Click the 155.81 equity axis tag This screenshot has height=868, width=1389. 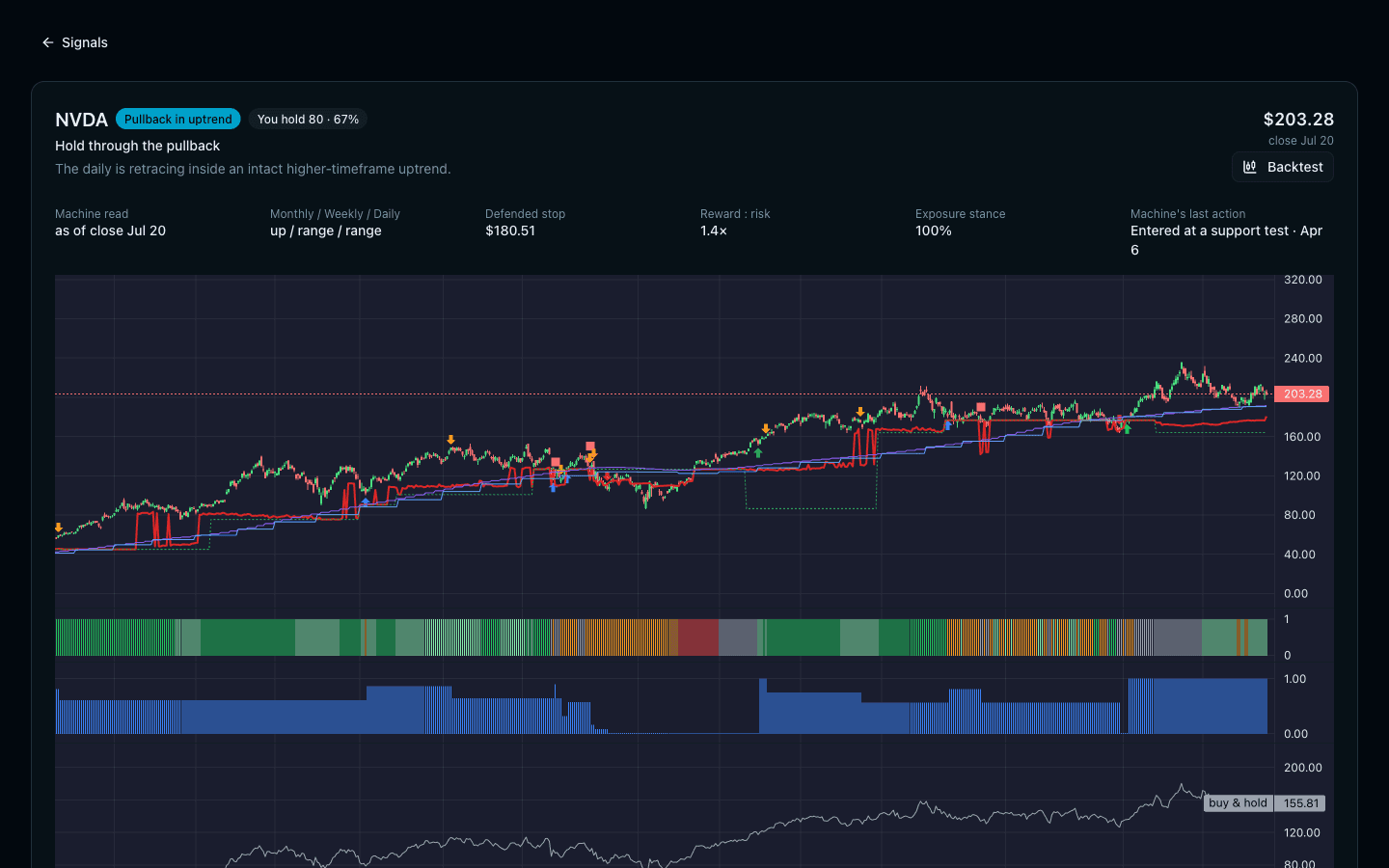click(1300, 802)
